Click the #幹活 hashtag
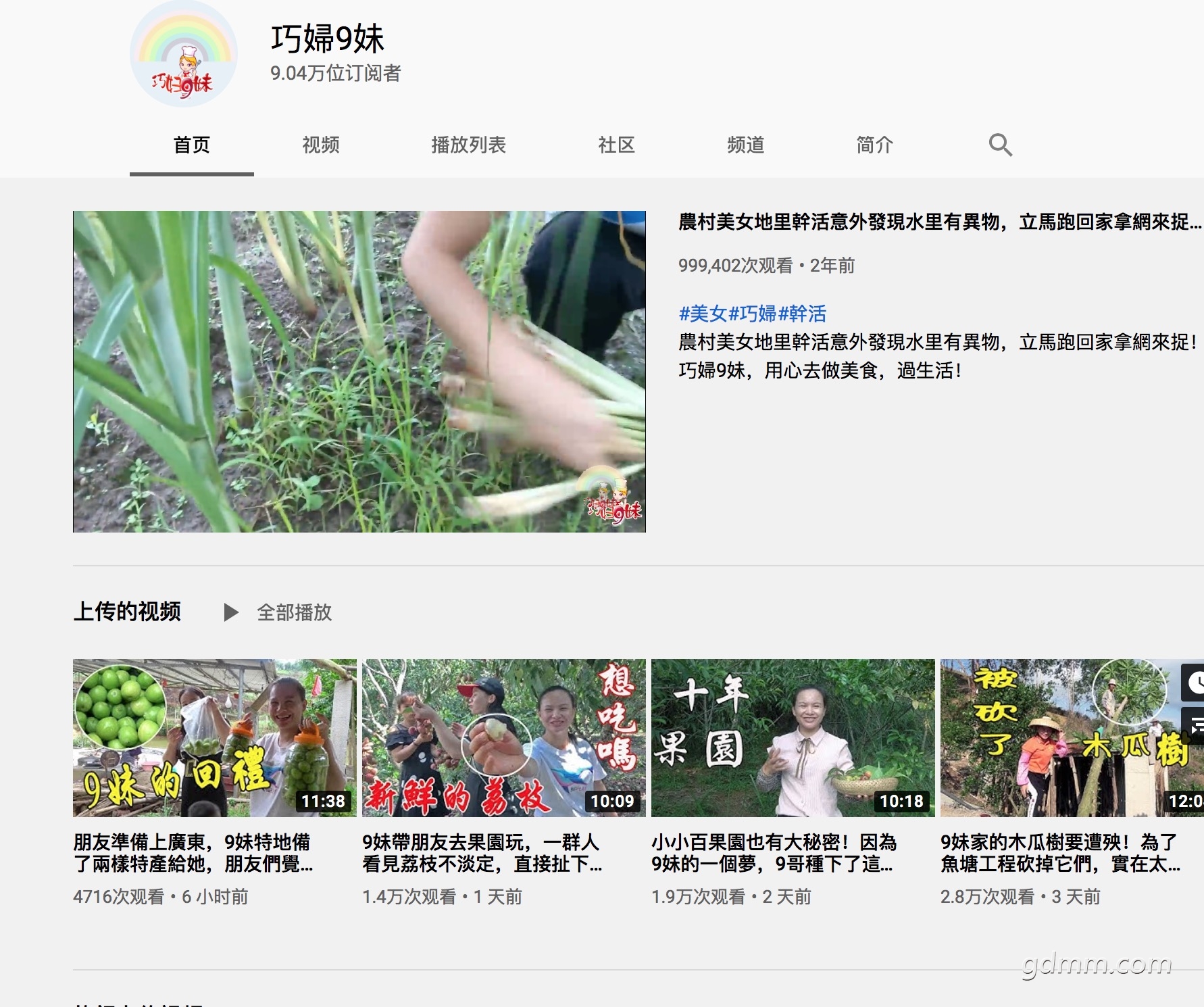This screenshot has height=1007, width=1204. pos(802,314)
